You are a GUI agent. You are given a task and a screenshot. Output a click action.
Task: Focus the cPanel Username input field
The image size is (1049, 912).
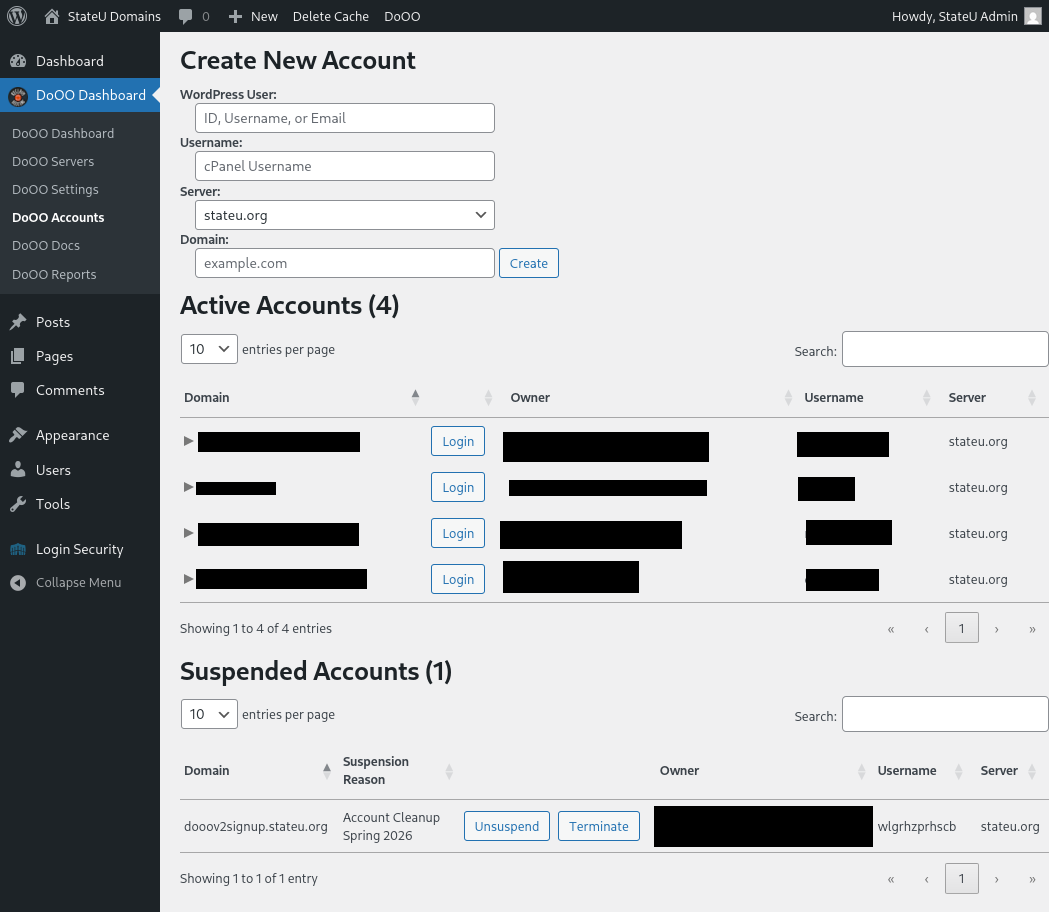coord(345,166)
